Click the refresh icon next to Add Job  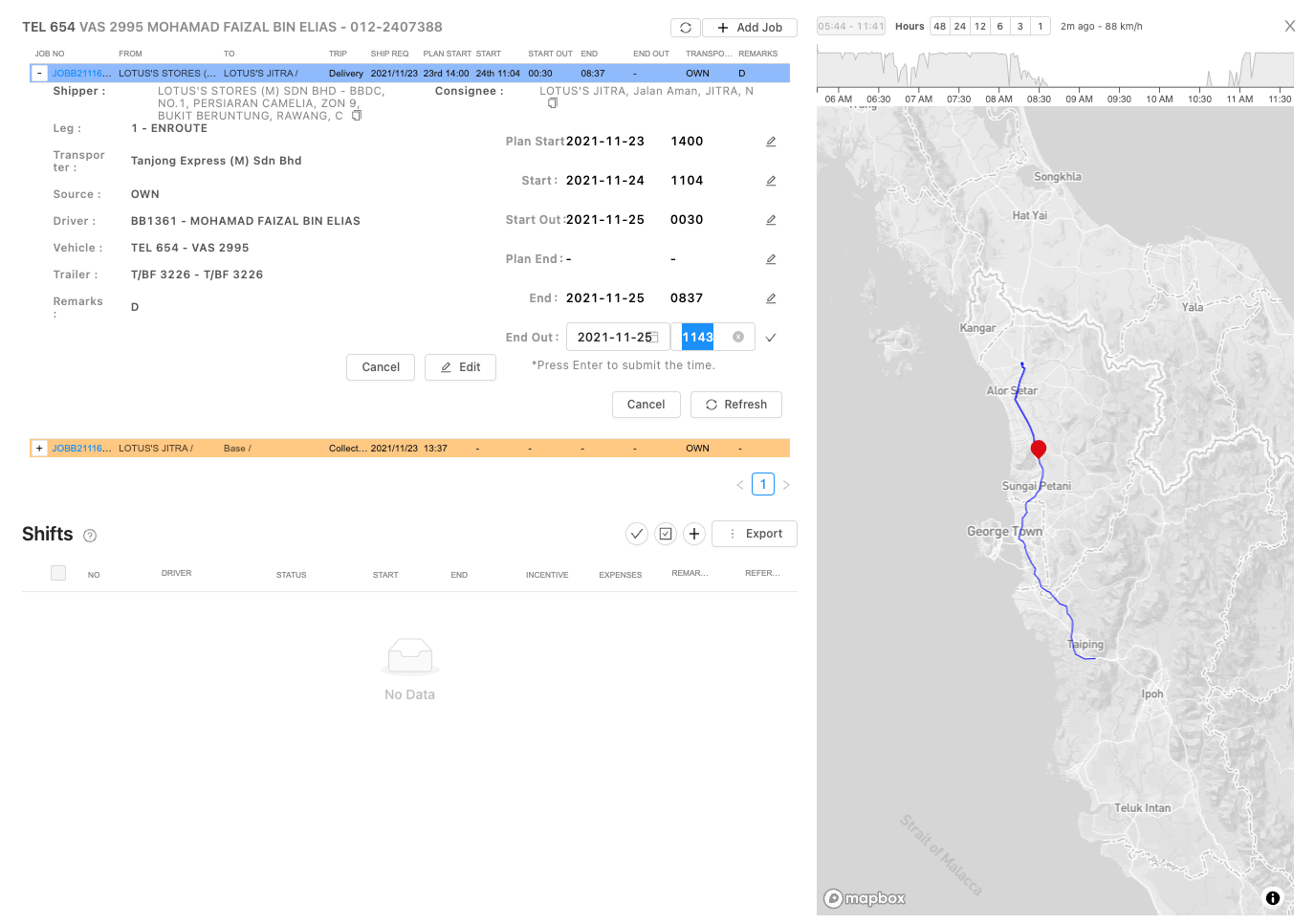686,28
